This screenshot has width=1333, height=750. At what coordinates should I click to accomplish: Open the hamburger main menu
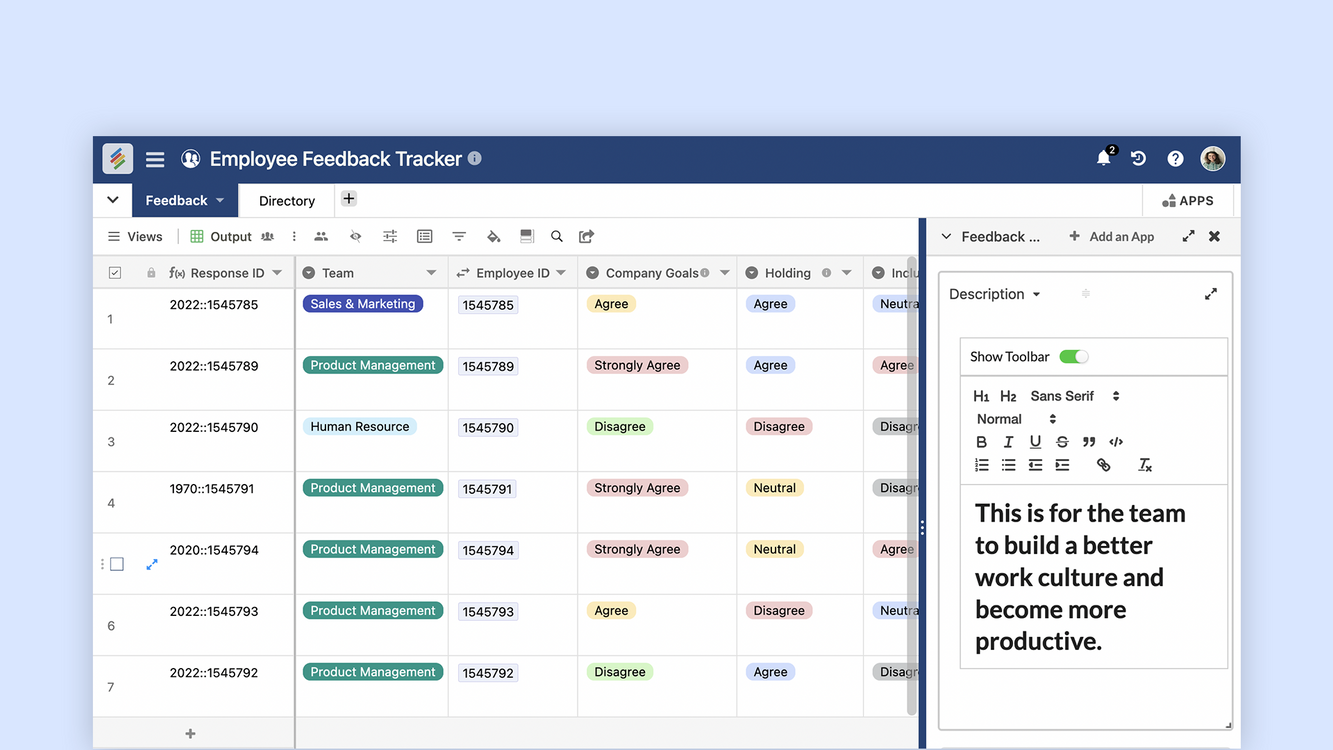[x=155, y=159]
